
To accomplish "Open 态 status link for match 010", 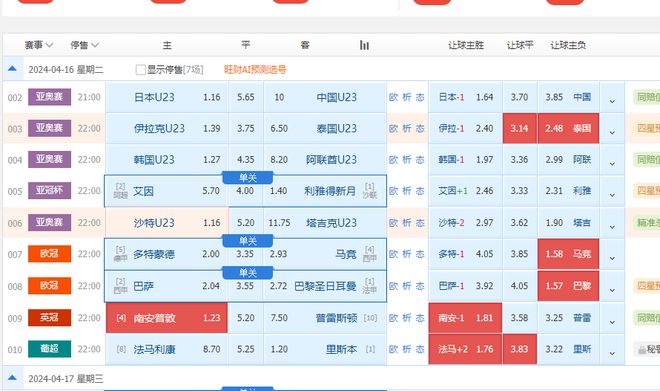I will pyautogui.click(x=420, y=349).
